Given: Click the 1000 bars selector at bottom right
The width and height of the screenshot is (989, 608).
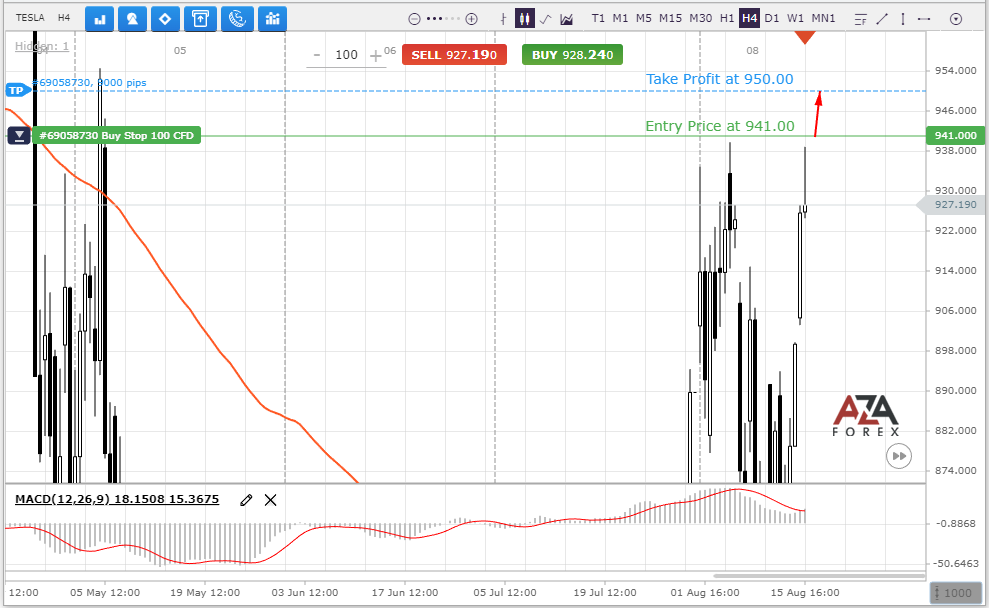Looking at the screenshot, I should (956, 593).
